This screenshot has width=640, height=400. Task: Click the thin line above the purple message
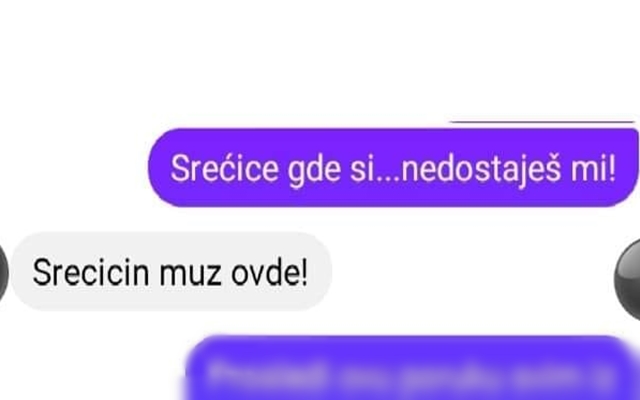point(542,122)
